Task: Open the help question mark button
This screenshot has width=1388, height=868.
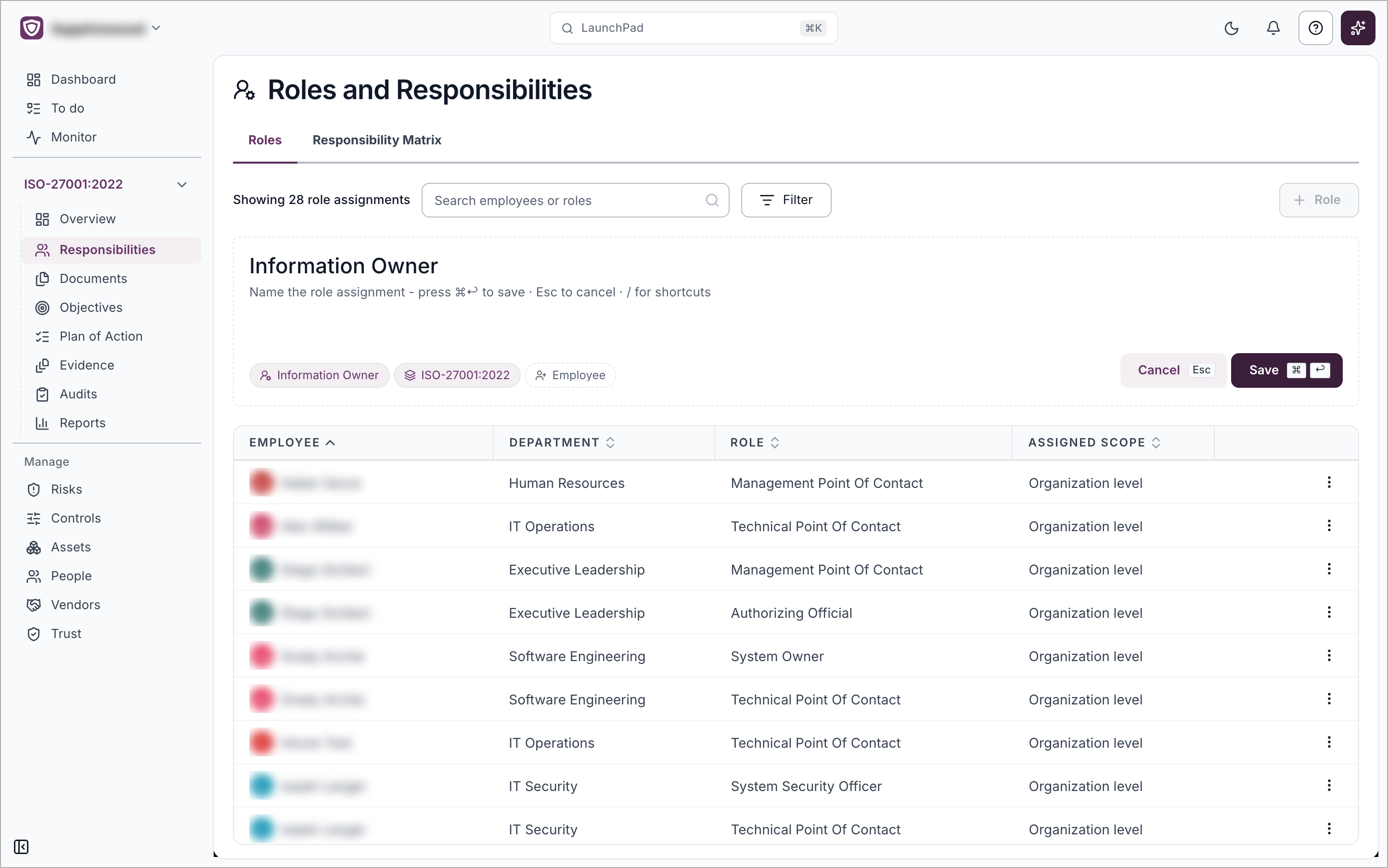Action: click(x=1316, y=28)
